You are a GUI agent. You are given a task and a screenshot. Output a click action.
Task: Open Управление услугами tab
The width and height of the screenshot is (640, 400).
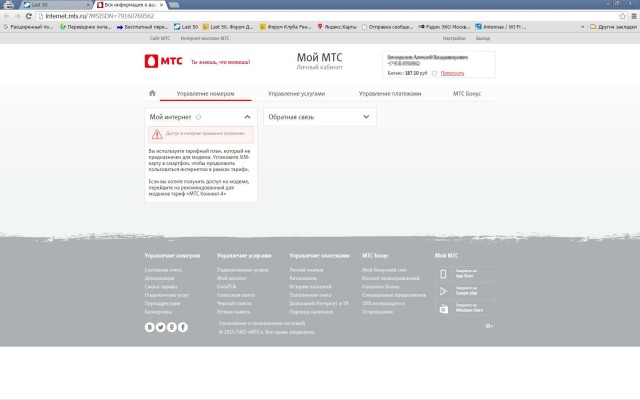tap(297, 93)
